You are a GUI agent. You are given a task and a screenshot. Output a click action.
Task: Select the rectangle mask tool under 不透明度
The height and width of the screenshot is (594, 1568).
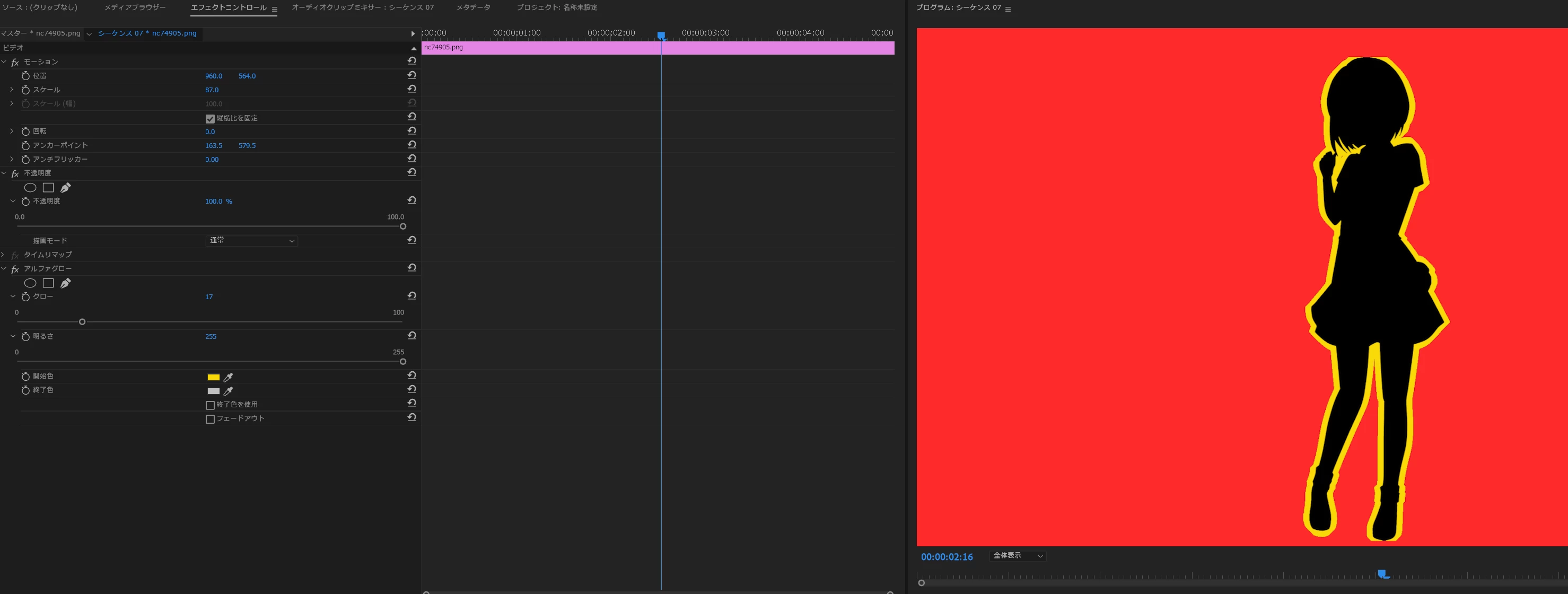point(48,187)
